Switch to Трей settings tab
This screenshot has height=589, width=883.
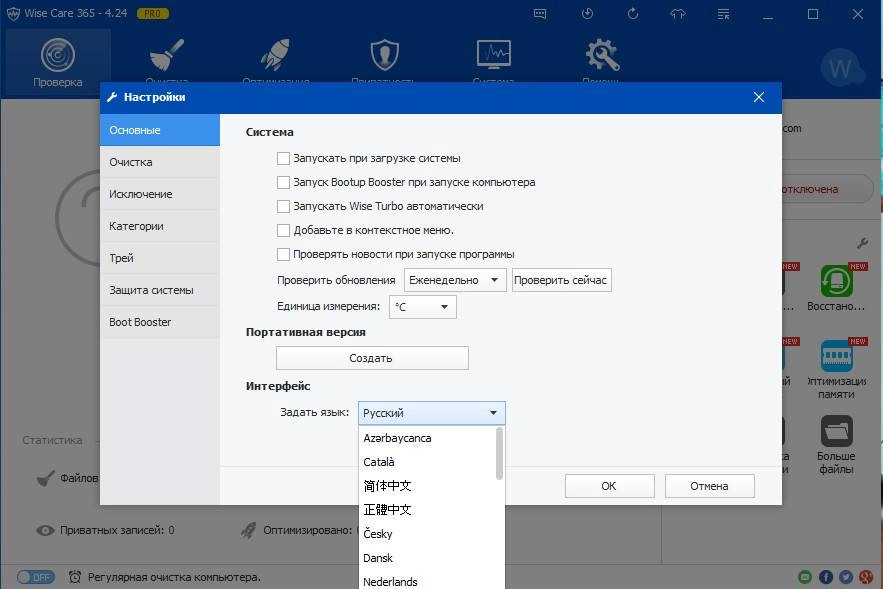(x=160, y=258)
